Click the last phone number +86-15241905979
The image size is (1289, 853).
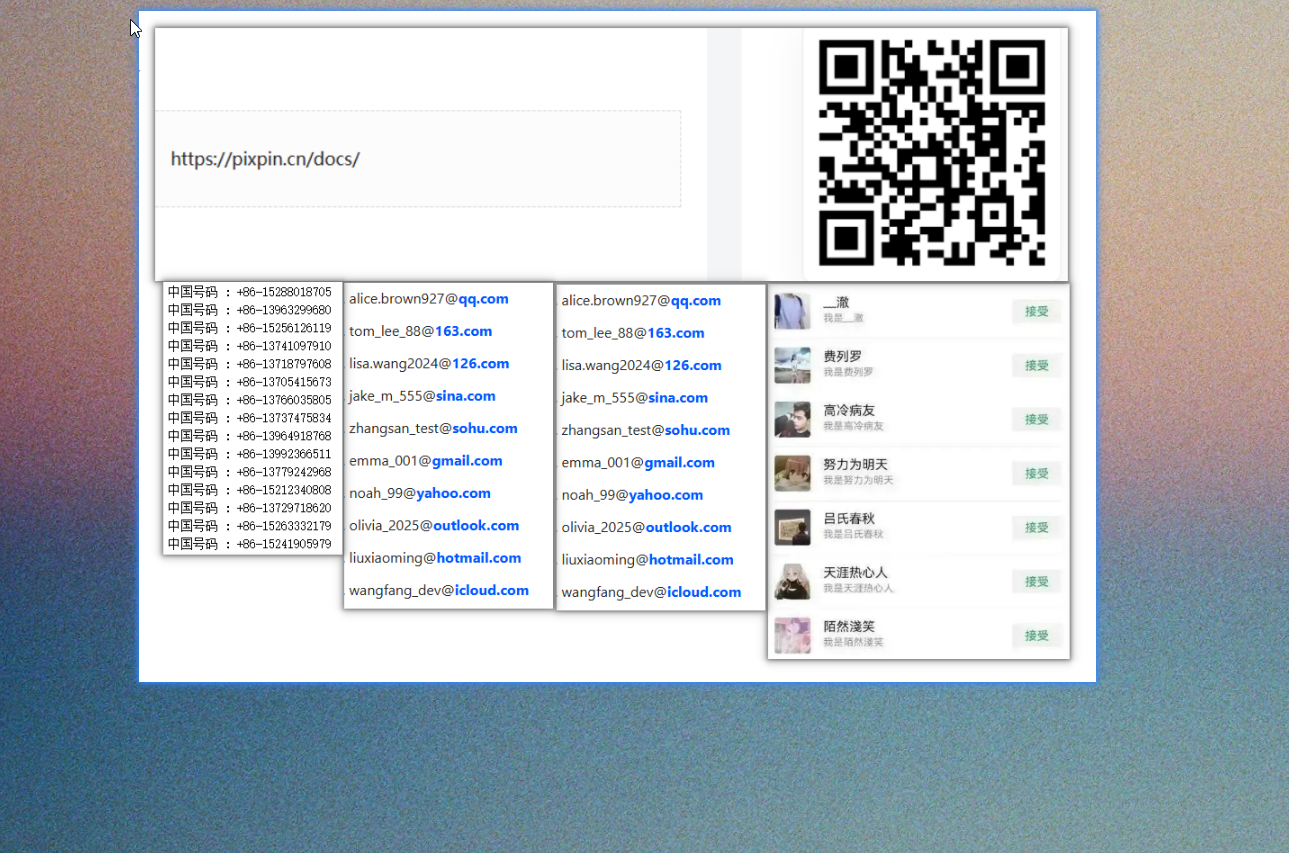[x=283, y=544]
